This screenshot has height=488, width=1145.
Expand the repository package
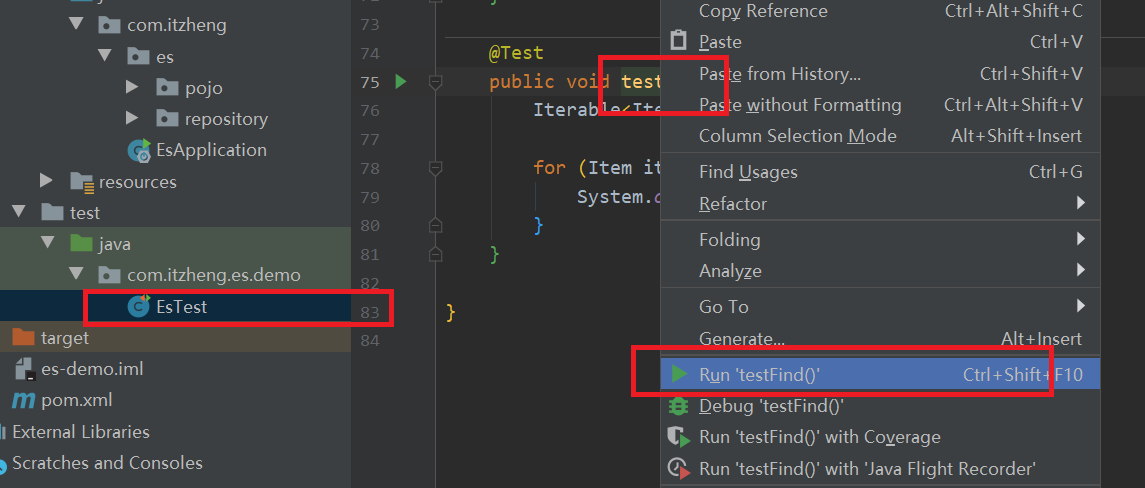tap(132, 118)
